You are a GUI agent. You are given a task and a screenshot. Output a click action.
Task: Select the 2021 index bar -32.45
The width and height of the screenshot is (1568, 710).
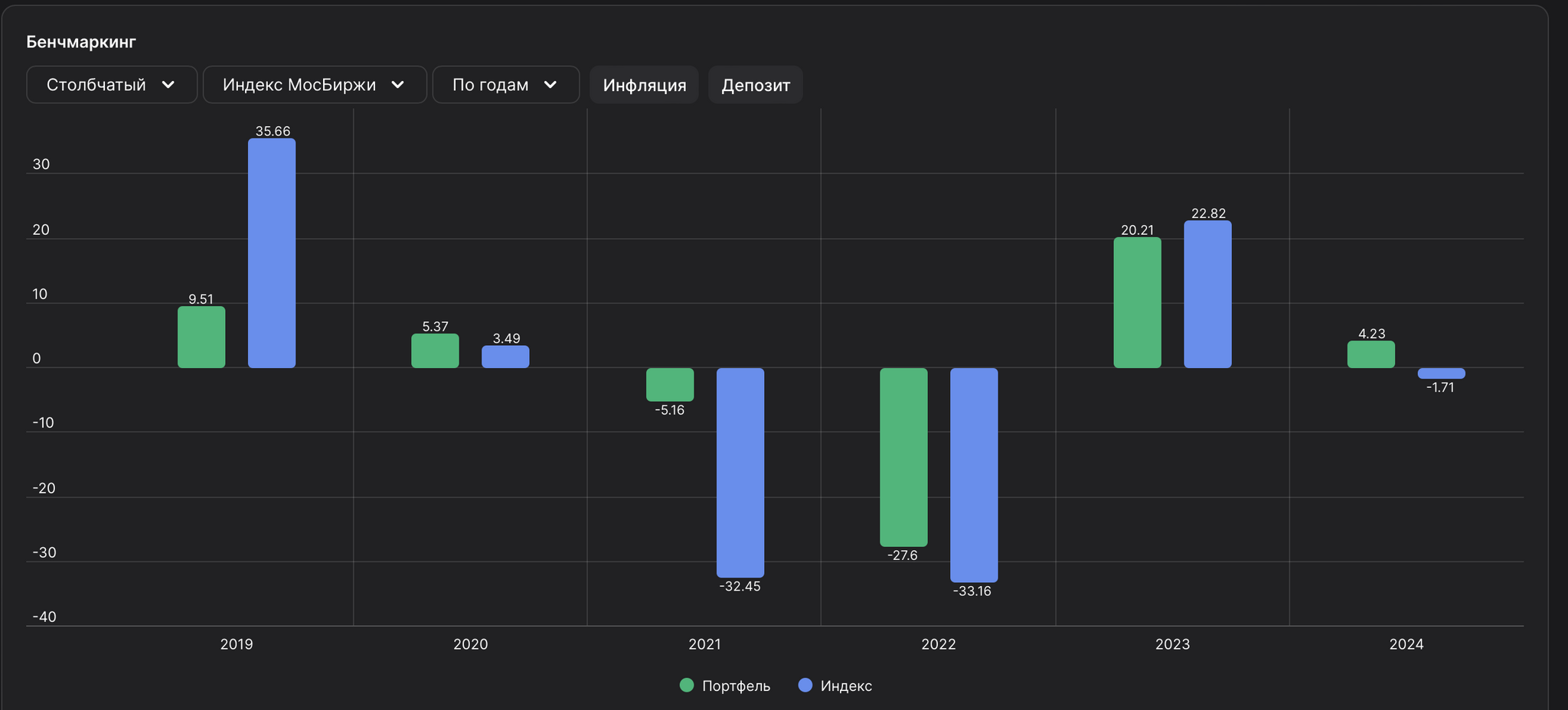(x=740, y=473)
